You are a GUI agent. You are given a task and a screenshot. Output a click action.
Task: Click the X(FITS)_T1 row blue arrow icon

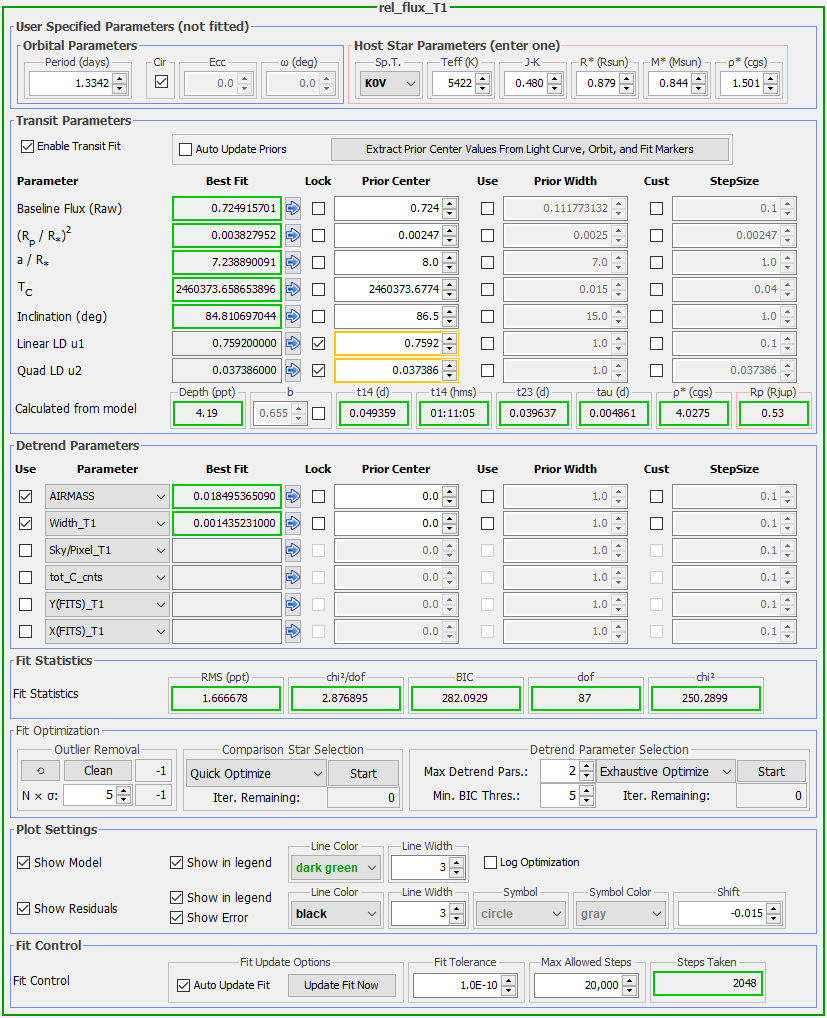[293, 630]
